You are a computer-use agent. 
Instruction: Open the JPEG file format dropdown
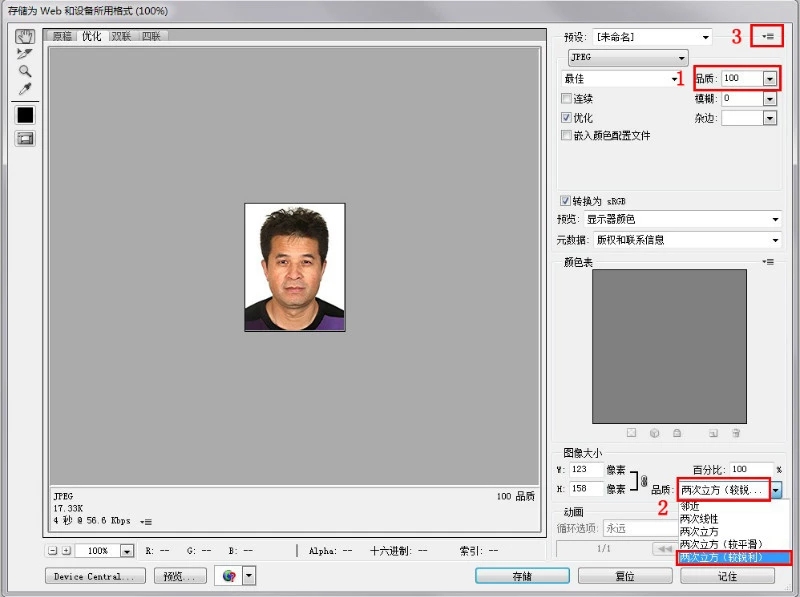(628, 57)
